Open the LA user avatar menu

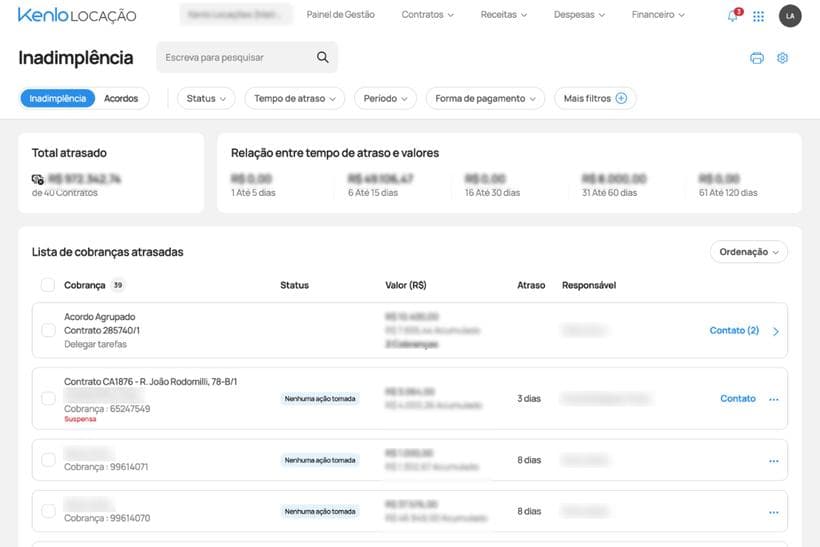tap(790, 16)
